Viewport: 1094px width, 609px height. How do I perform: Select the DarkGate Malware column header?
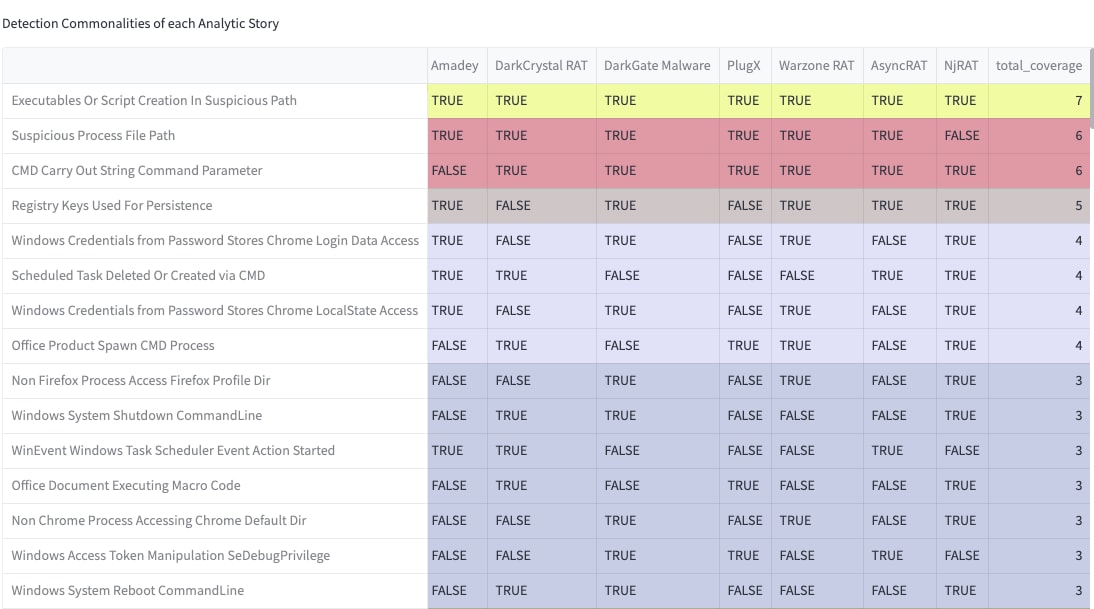(x=657, y=66)
